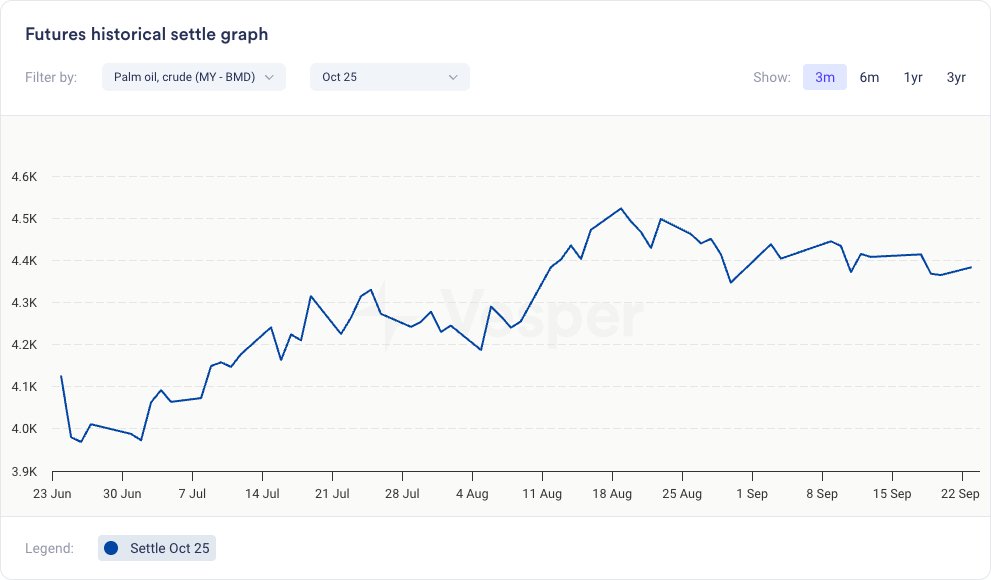991x580 pixels.
Task: Click the 22 Sep x-axis label
Action: [x=962, y=493]
